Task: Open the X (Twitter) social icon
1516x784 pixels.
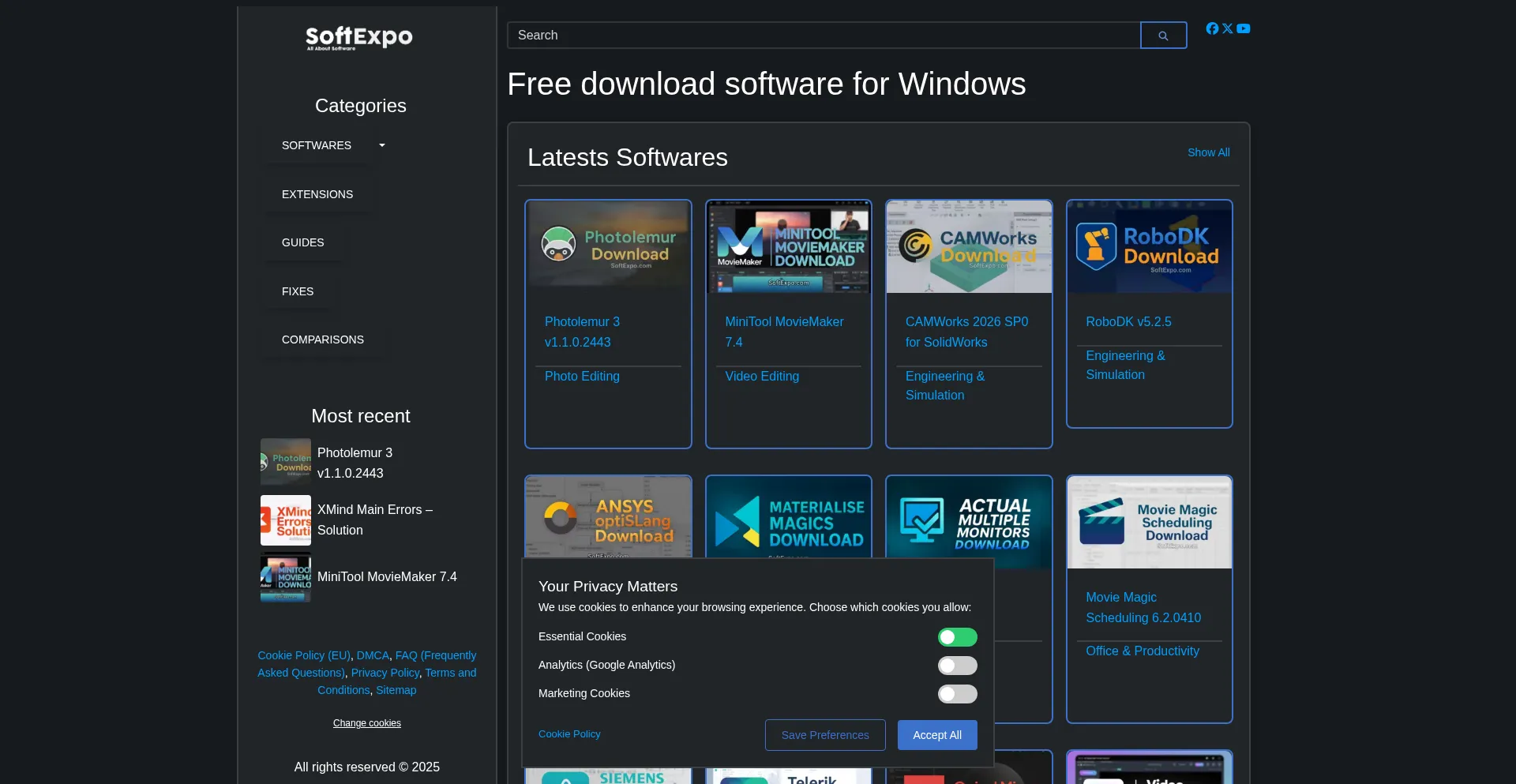Action: click(x=1228, y=28)
